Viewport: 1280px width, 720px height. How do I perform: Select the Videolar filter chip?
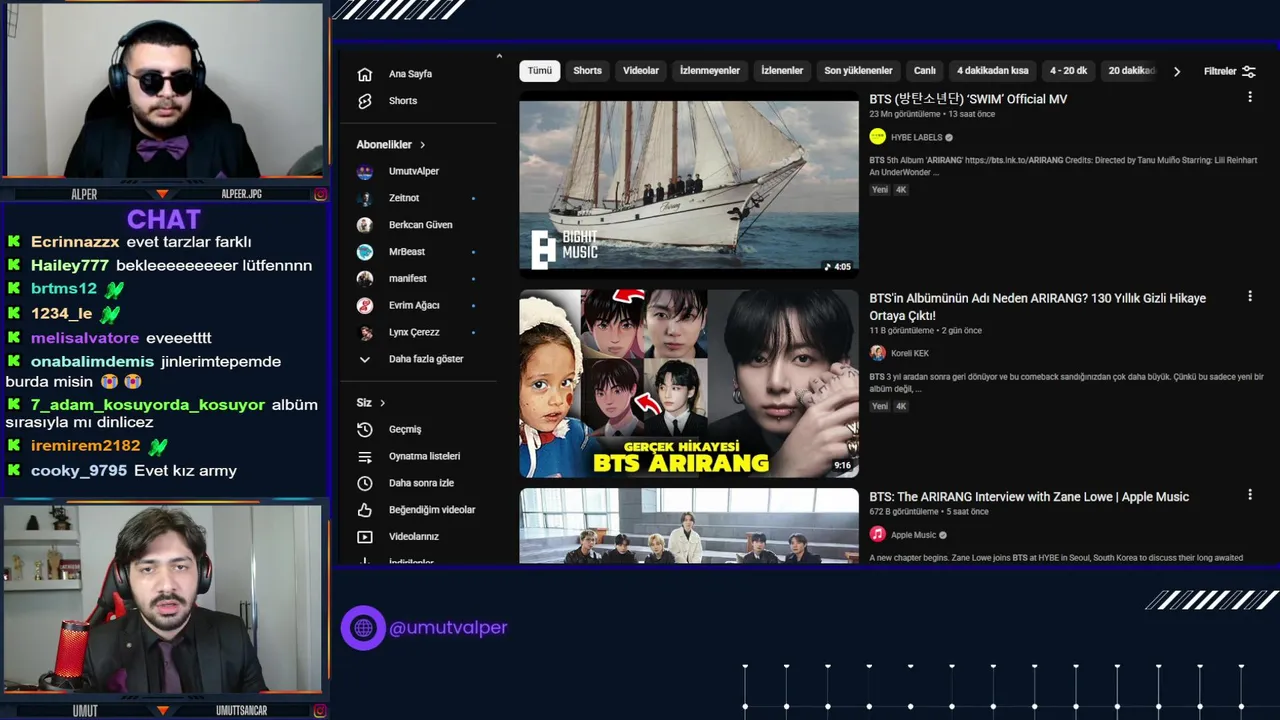(641, 71)
